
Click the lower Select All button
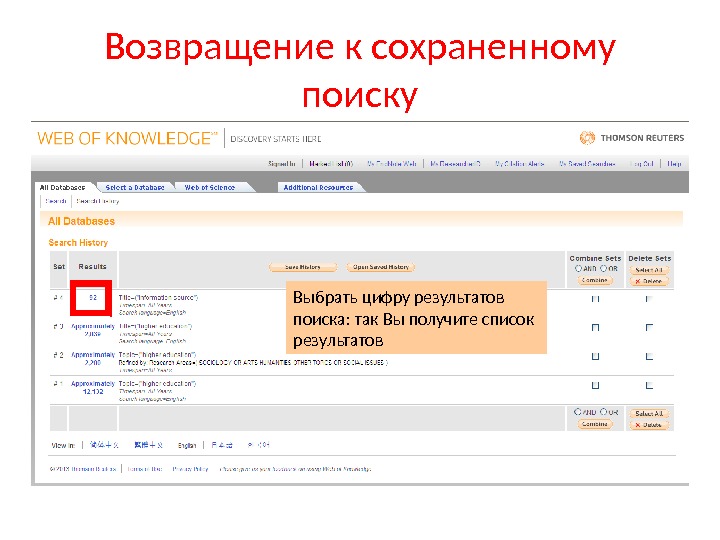click(649, 414)
